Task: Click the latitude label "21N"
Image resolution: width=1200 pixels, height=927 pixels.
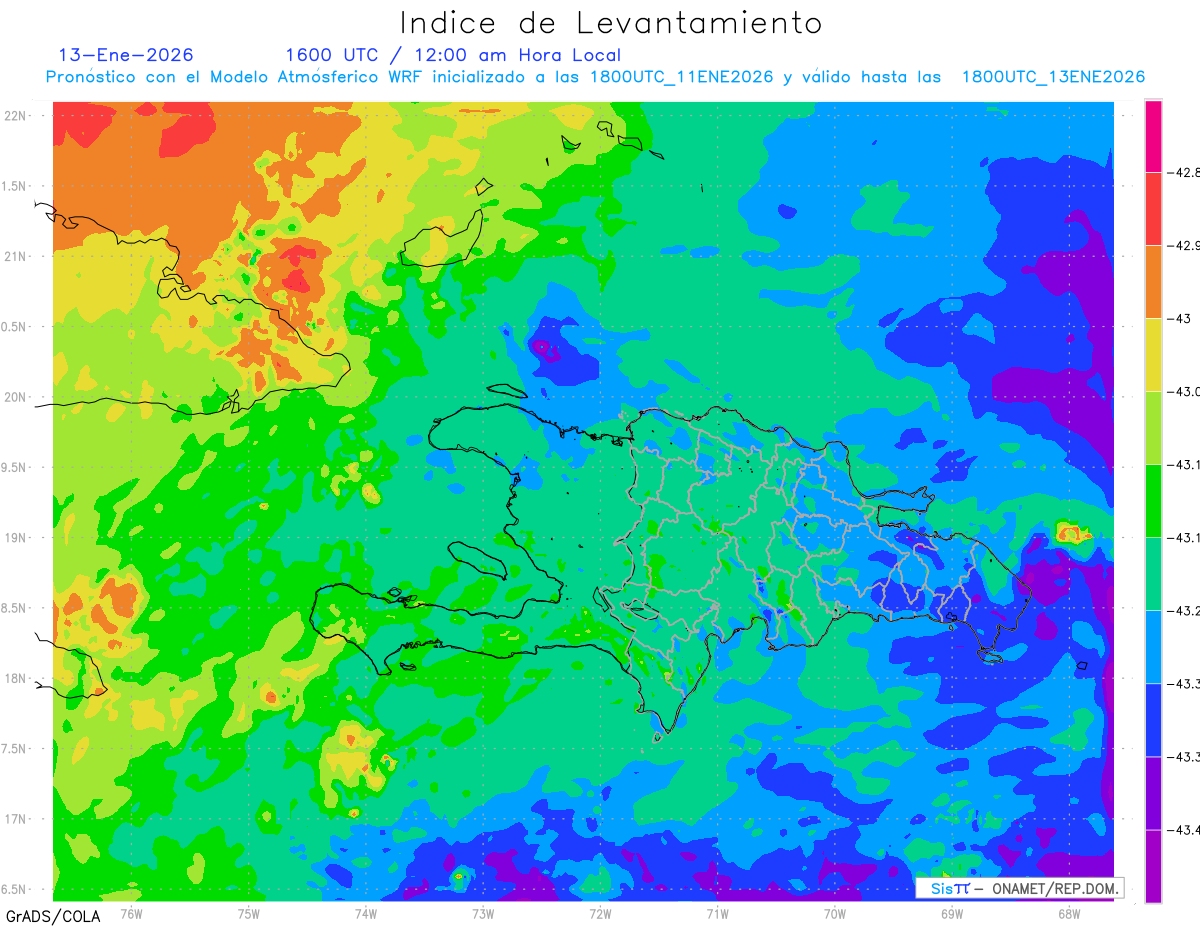Action: (x=17, y=256)
